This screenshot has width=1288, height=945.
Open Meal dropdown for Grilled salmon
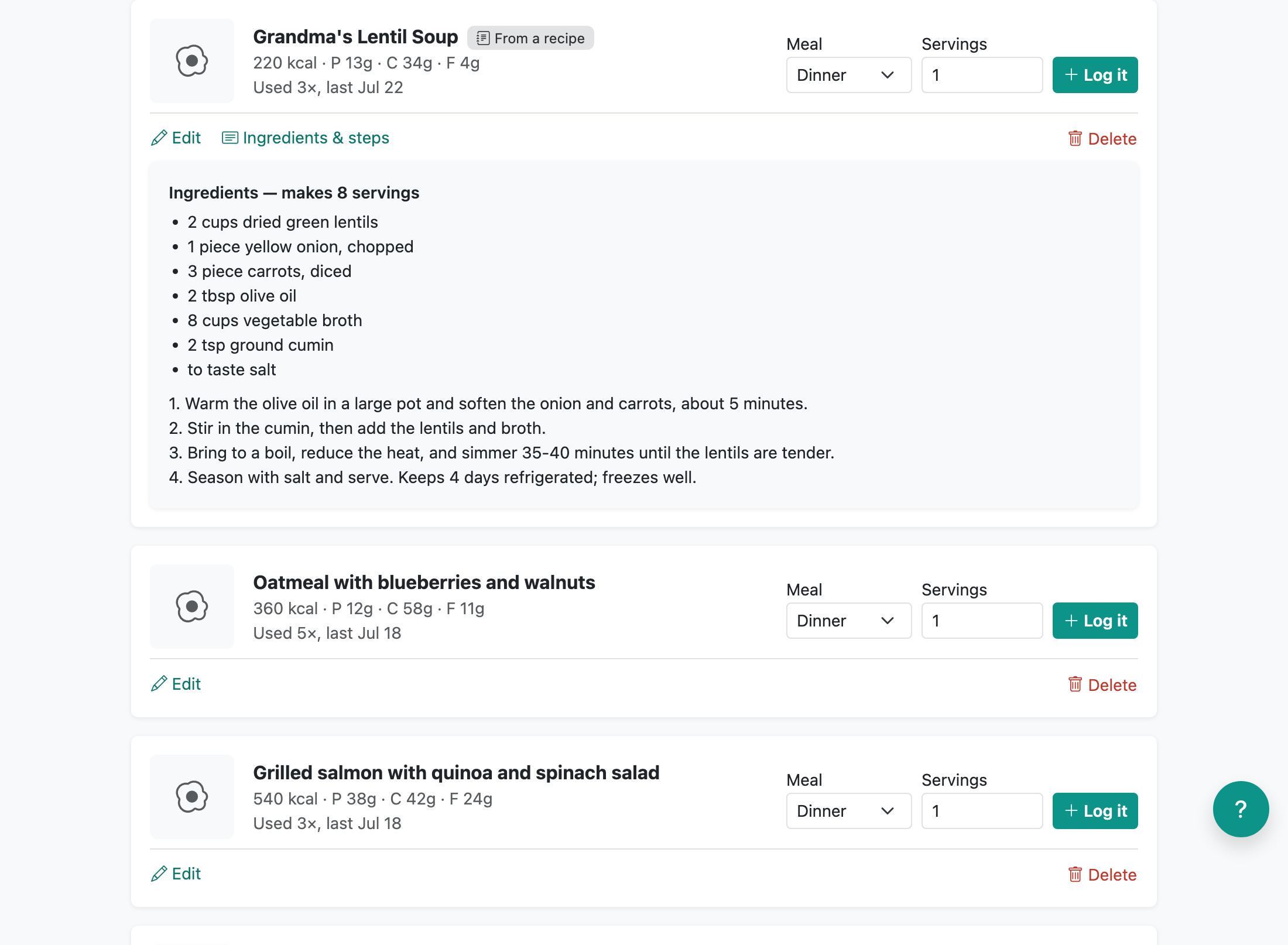pyautogui.click(x=849, y=811)
